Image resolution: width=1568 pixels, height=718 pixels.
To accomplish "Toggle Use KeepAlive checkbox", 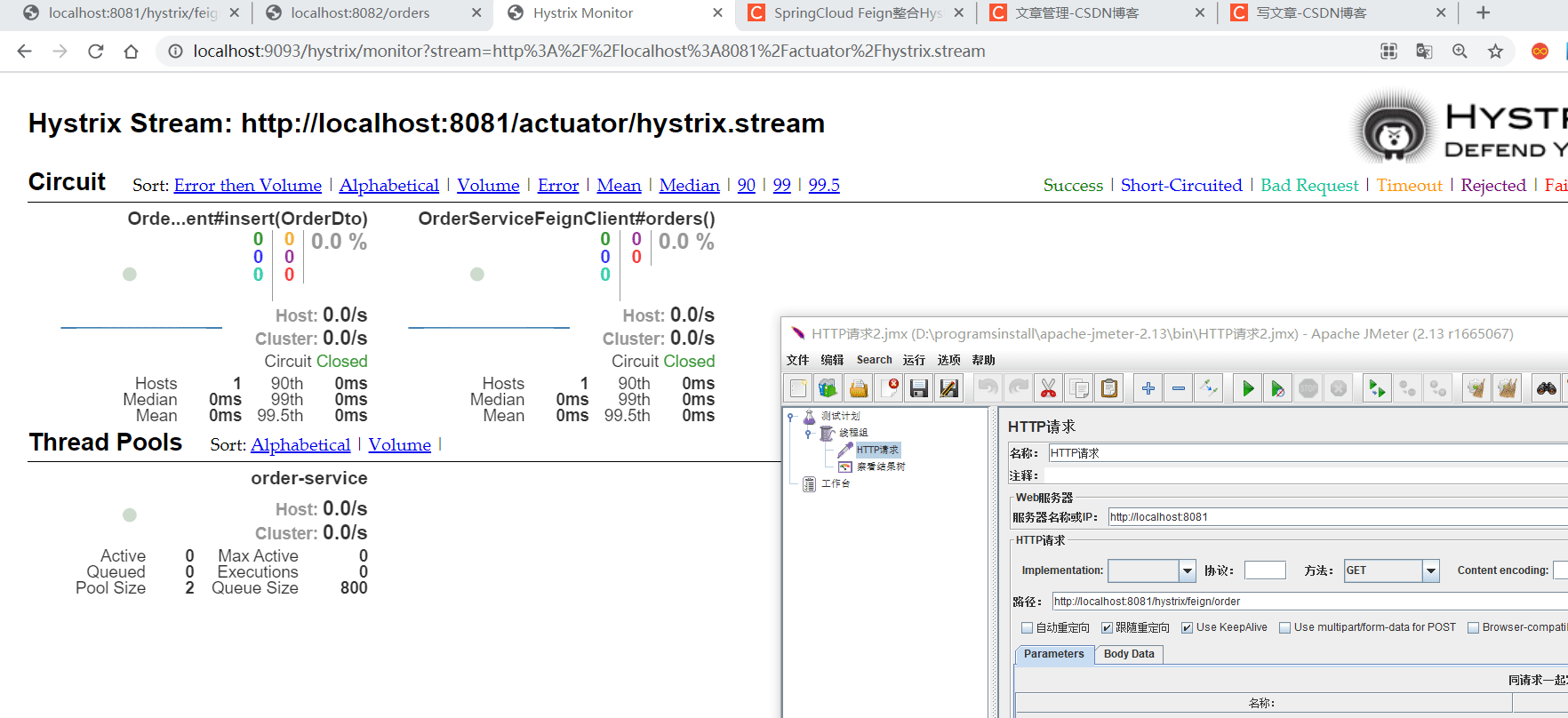I will tap(1187, 627).
